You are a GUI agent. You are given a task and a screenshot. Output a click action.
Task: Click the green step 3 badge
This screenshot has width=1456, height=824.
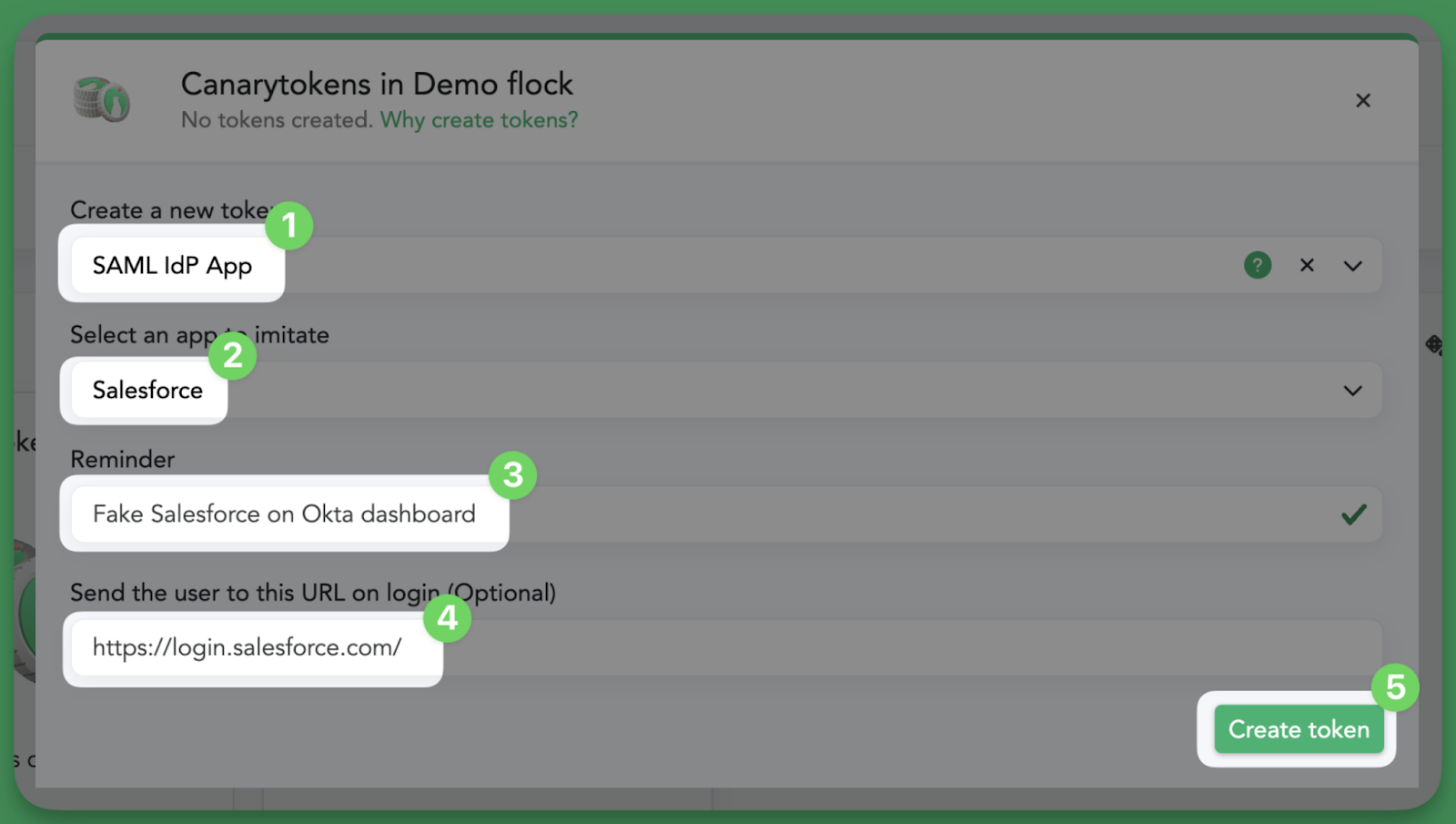pyautogui.click(x=513, y=474)
